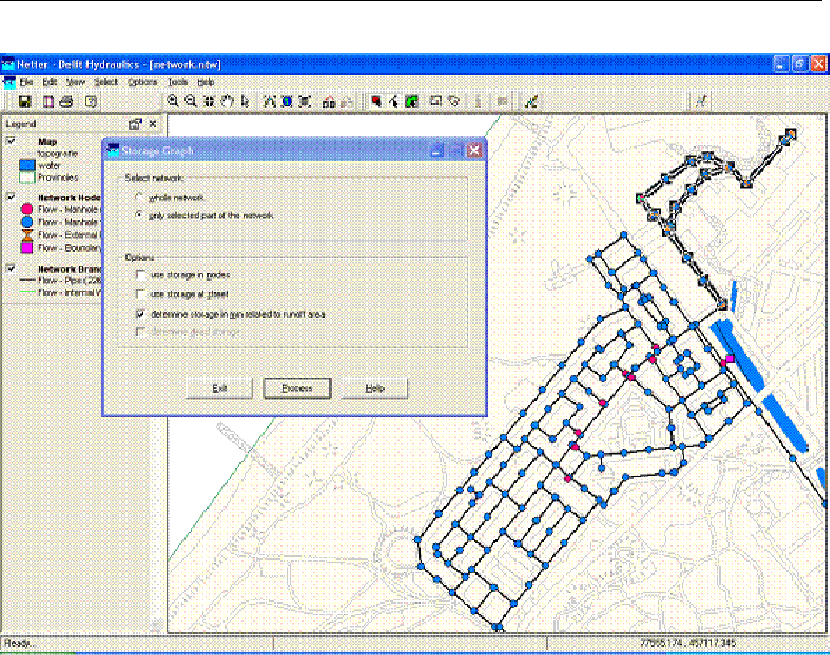Screen dimensions: 830x655
Task: Open the Options menu
Action: click(142, 82)
